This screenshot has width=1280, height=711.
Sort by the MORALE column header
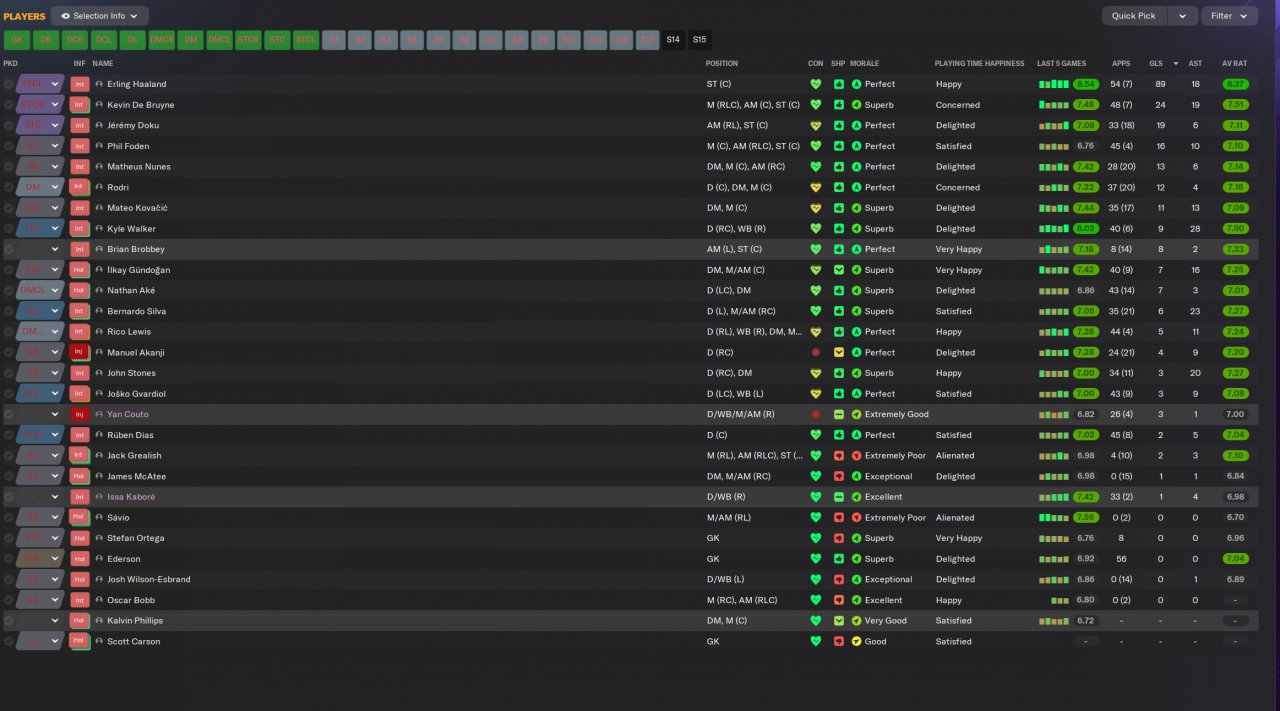[x=864, y=63]
